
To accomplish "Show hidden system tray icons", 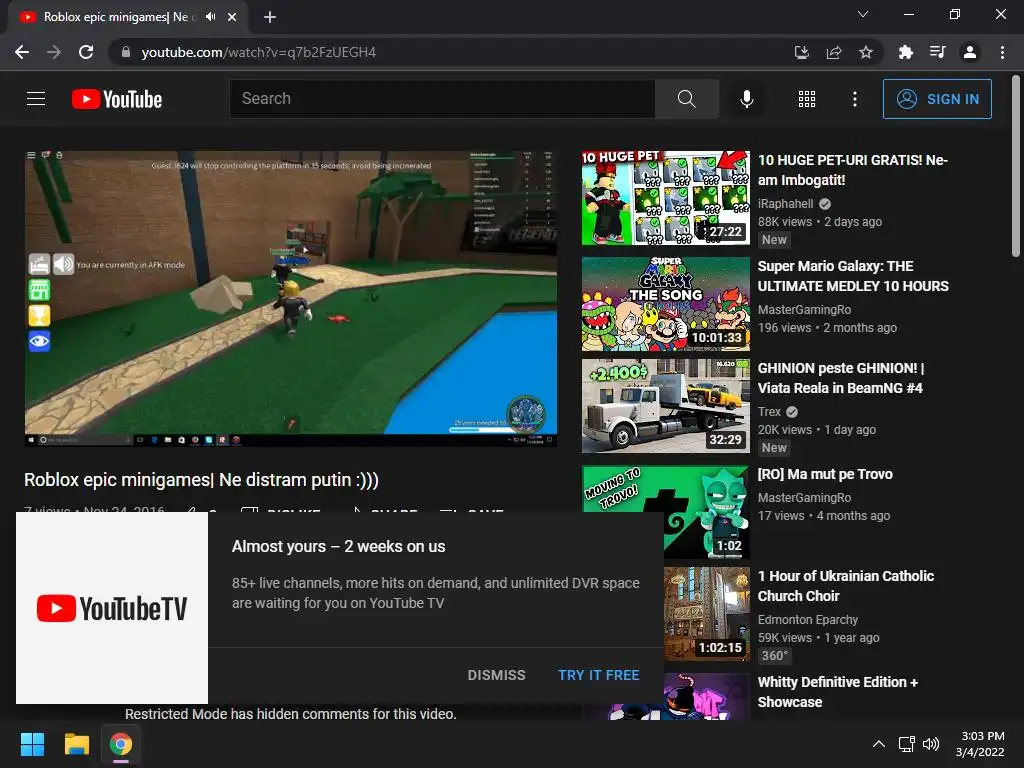I will pyautogui.click(x=879, y=744).
